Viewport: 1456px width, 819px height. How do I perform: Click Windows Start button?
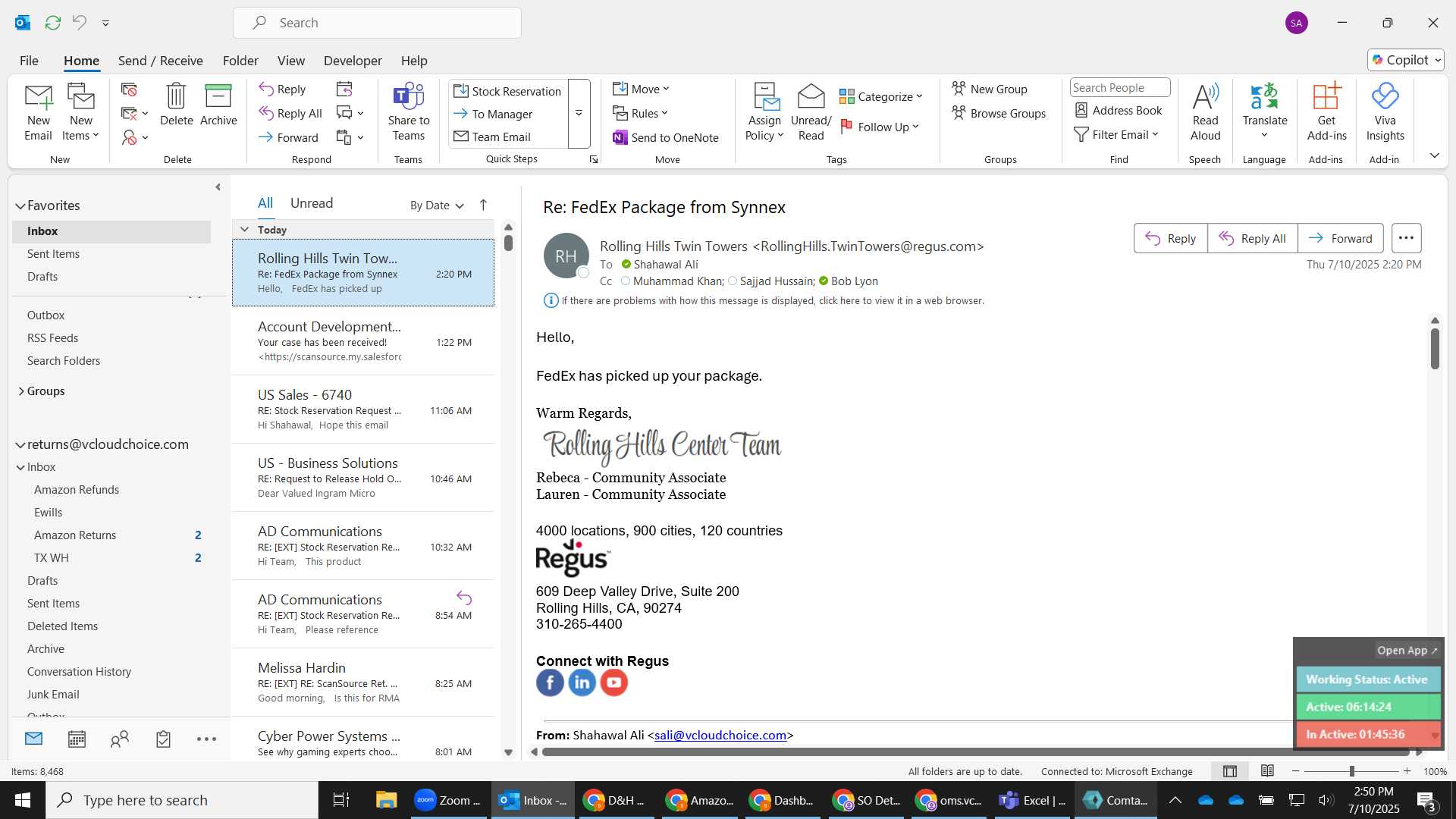(x=22, y=800)
